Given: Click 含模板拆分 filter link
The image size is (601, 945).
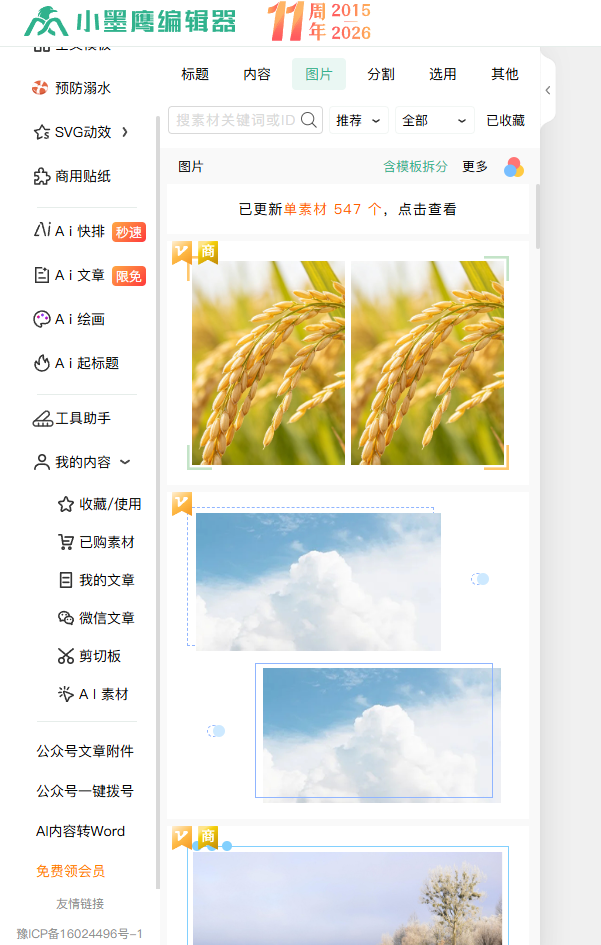Looking at the screenshot, I should pos(415,166).
